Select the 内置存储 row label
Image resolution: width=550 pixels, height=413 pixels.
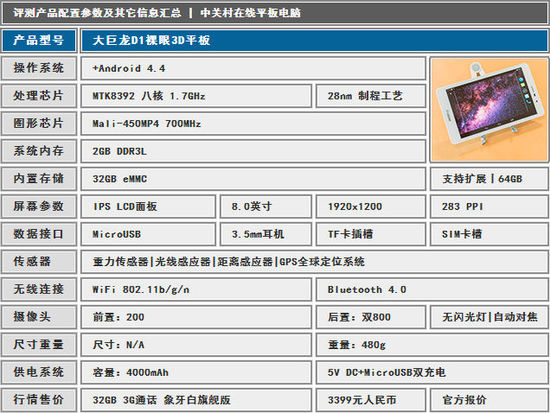click(39, 179)
